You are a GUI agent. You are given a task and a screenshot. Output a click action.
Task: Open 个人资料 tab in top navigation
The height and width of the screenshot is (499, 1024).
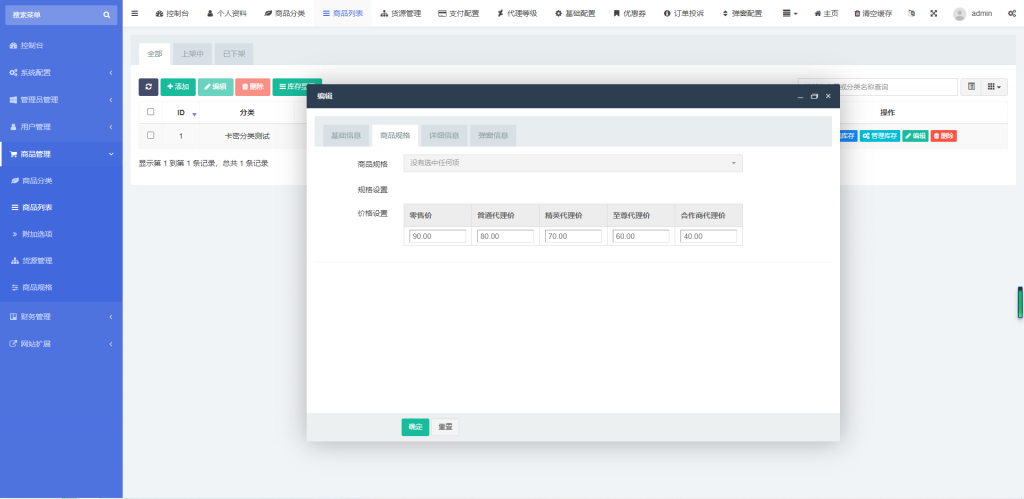[227, 13]
